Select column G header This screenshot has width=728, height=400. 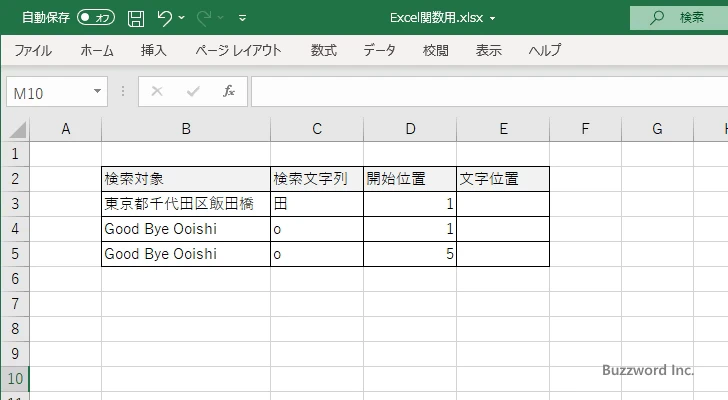657,129
